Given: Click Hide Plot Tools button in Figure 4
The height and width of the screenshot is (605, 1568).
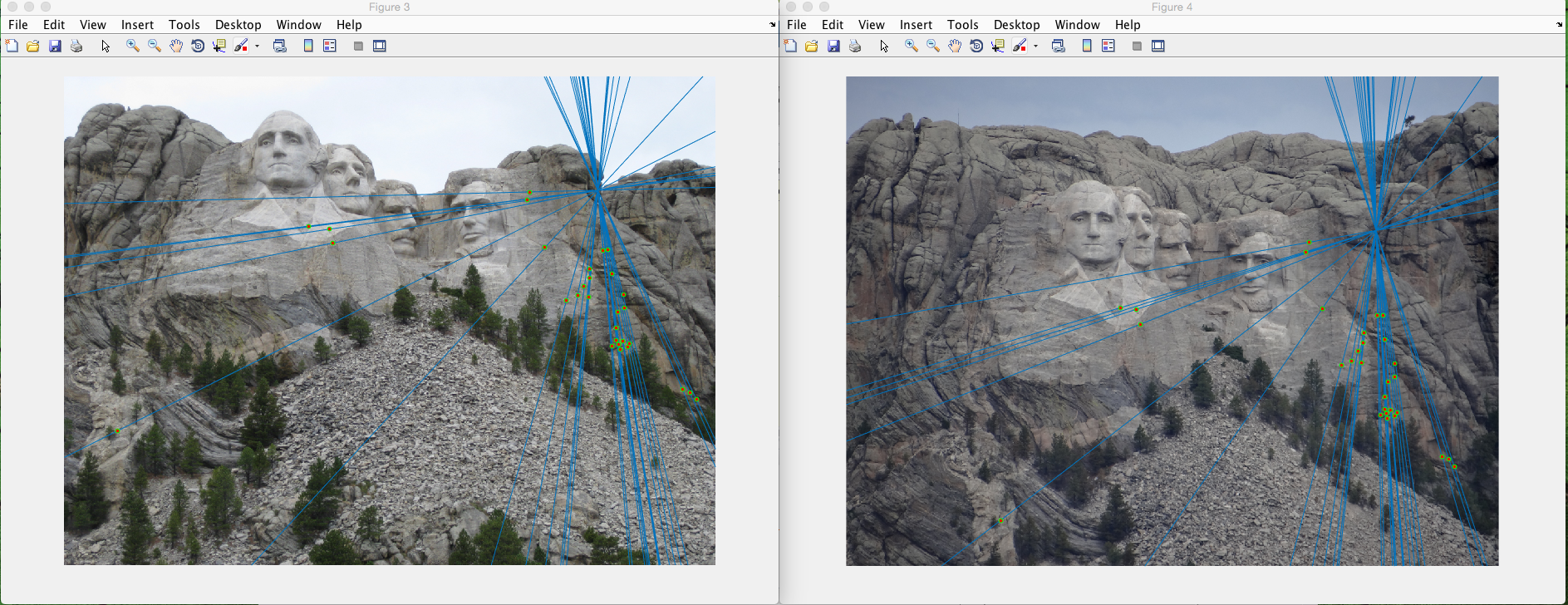Looking at the screenshot, I should tap(1137, 46).
